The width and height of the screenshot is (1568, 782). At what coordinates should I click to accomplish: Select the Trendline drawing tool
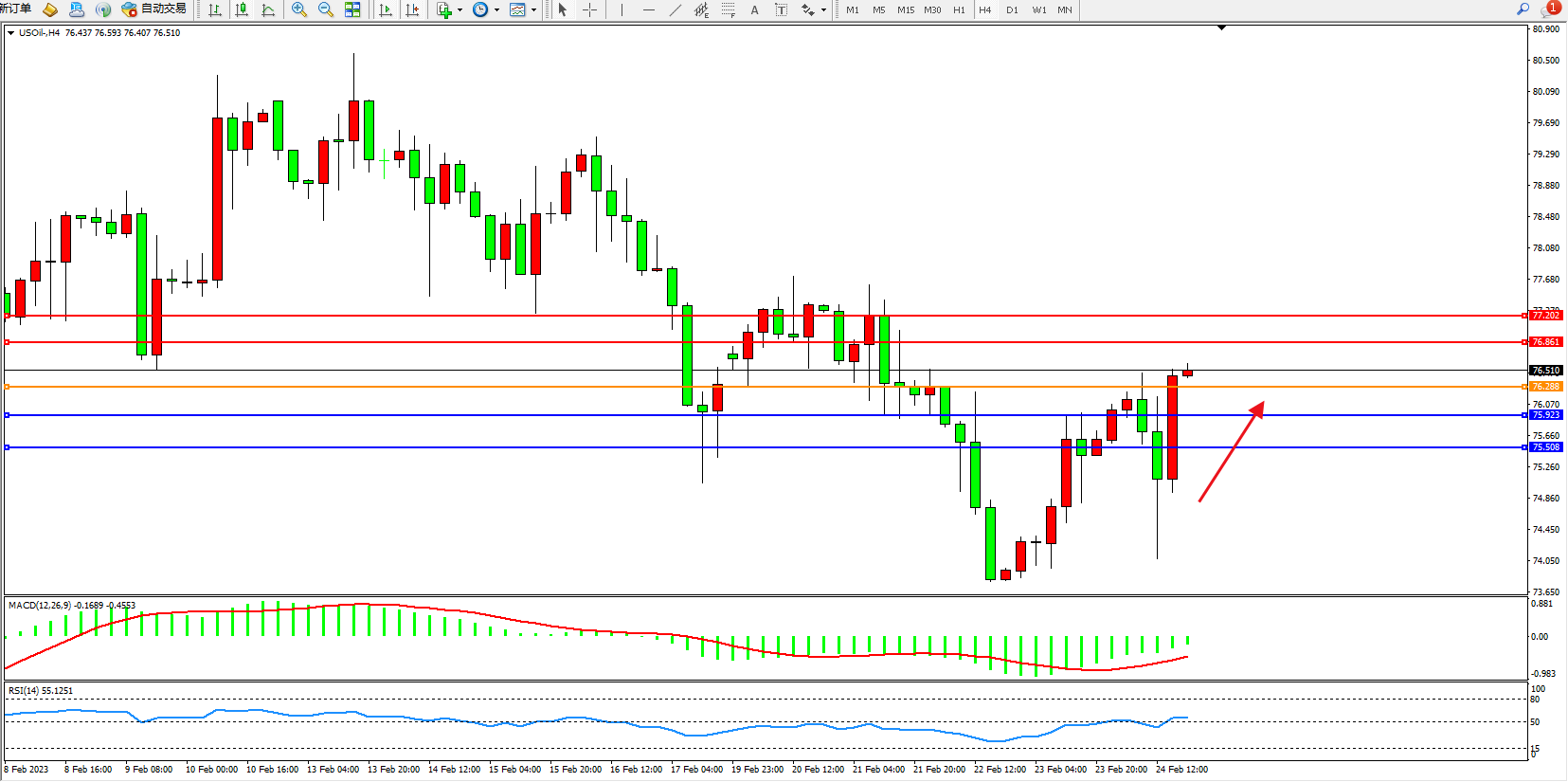[x=675, y=9]
